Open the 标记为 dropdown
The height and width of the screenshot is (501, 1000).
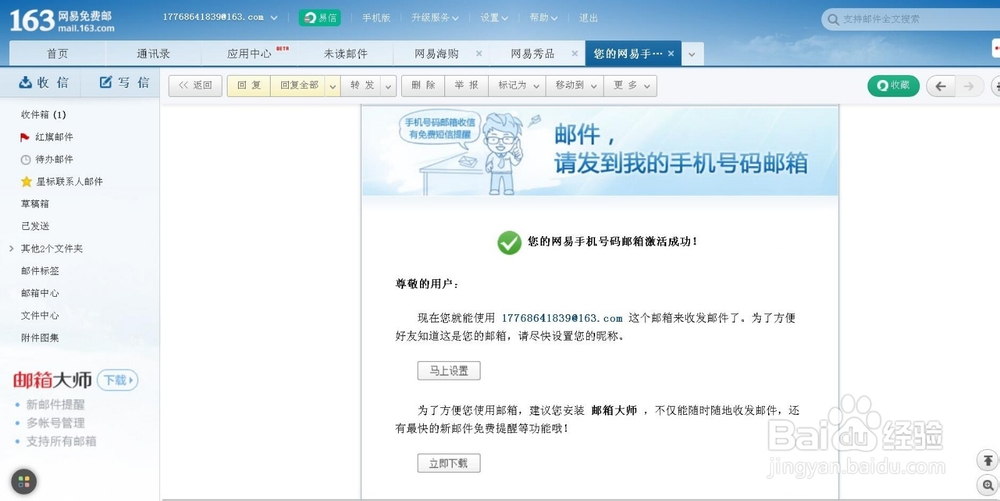coord(517,86)
